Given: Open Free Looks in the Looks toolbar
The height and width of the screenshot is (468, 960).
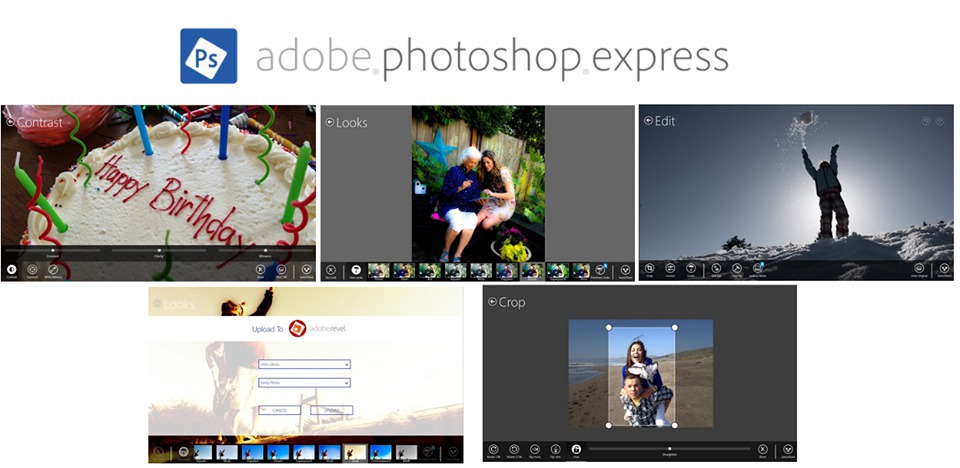Looking at the screenshot, I should pyautogui.click(x=356, y=270).
